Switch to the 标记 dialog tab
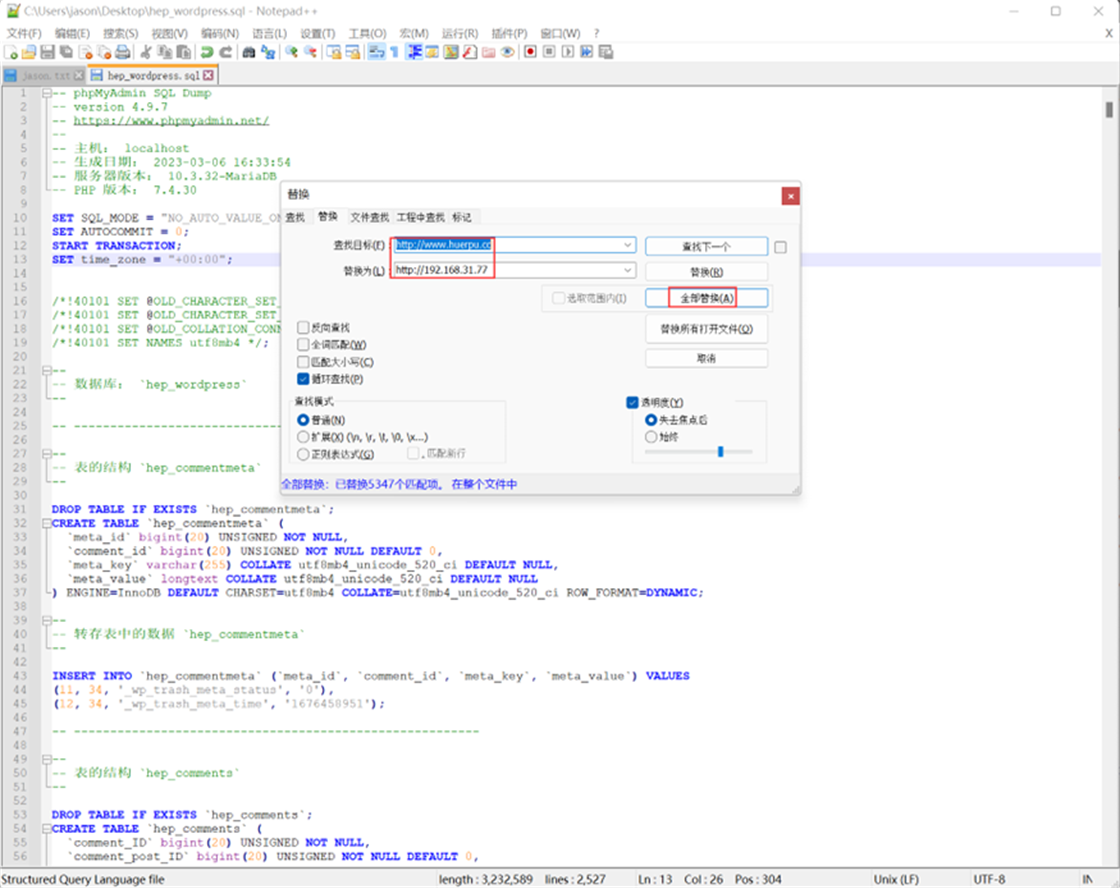 (x=461, y=217)
